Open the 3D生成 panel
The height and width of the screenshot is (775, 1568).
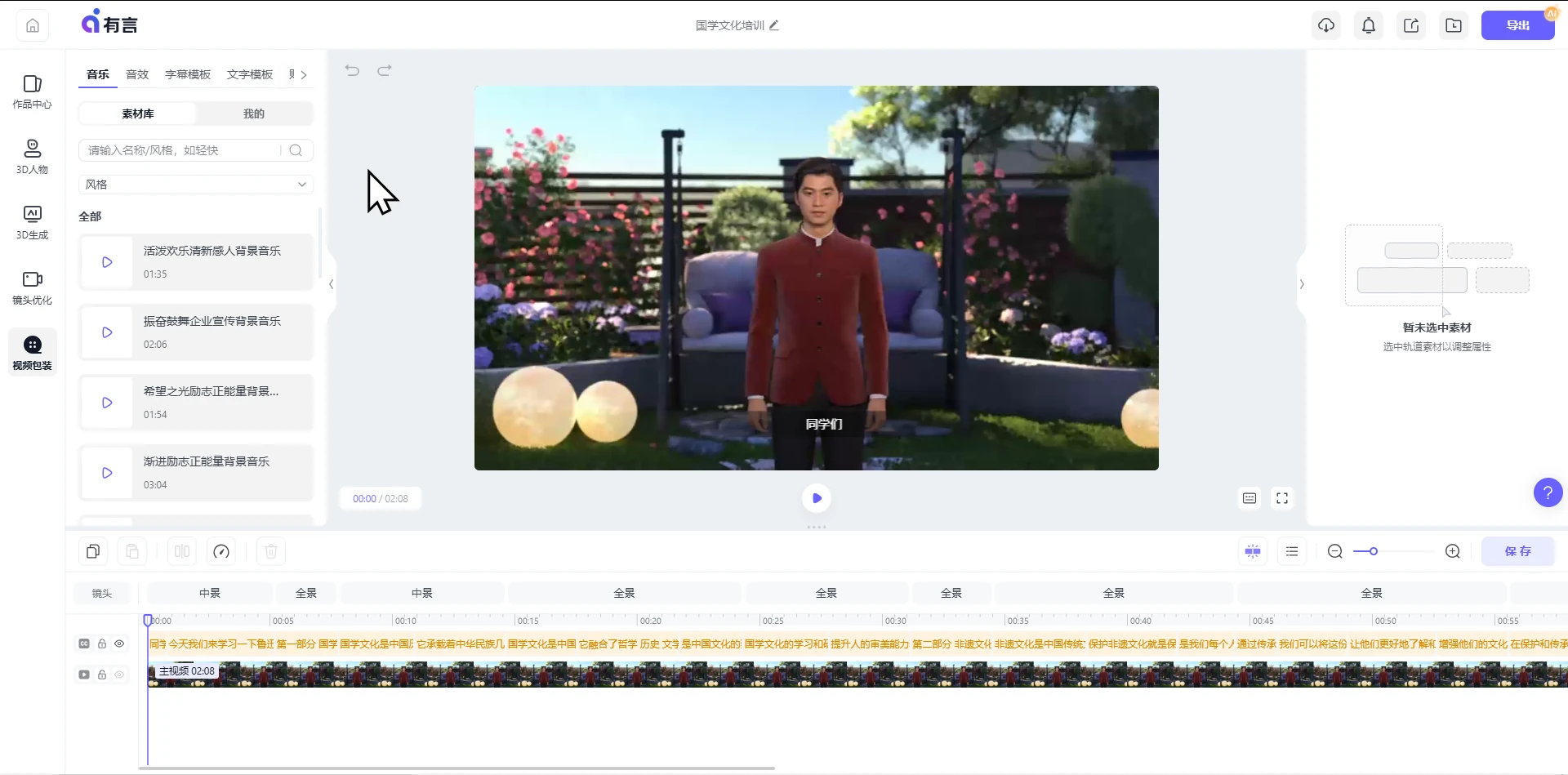(x=32, y=222)
